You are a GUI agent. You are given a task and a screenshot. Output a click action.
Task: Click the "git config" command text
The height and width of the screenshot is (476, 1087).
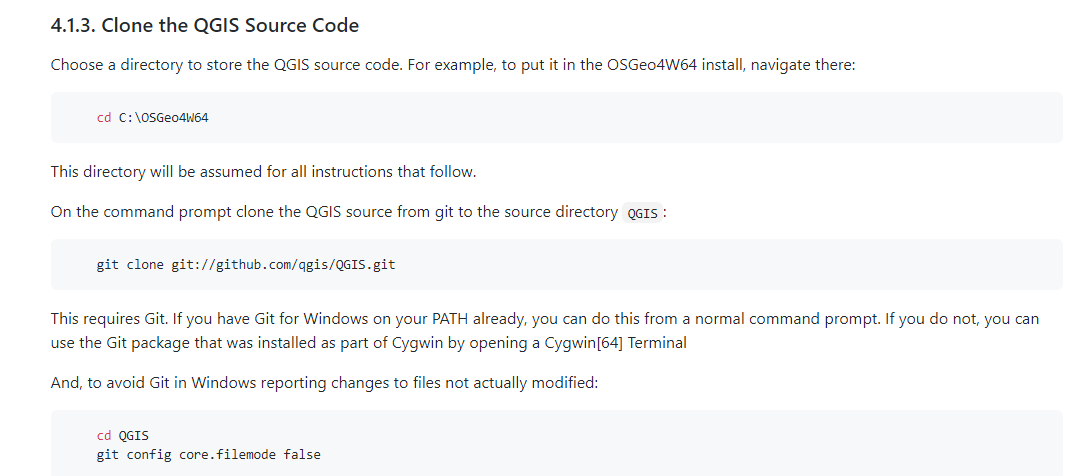point(126,455)
